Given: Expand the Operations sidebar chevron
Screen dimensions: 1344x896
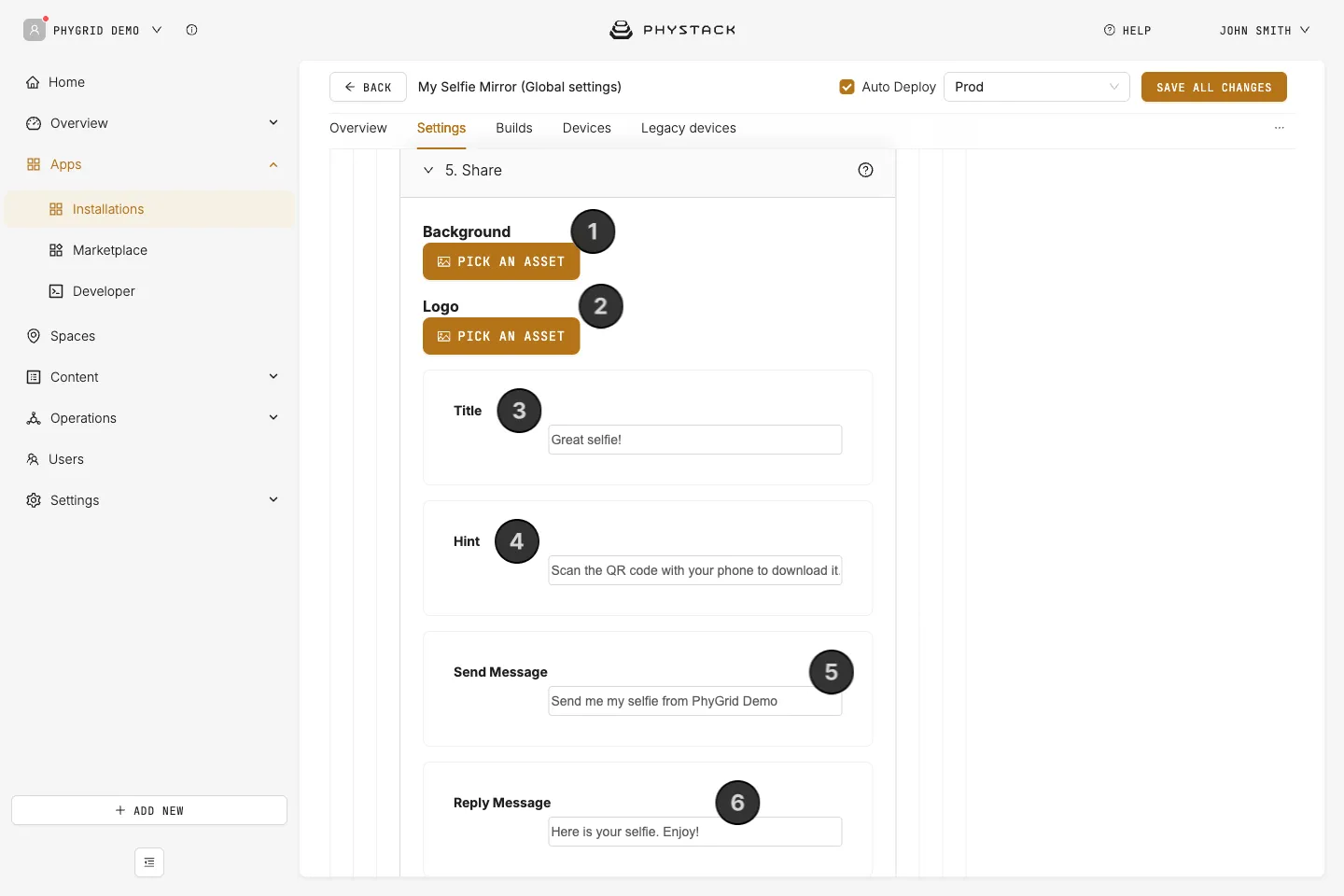Looking at the screenshot, I should [x=273, y=417].
